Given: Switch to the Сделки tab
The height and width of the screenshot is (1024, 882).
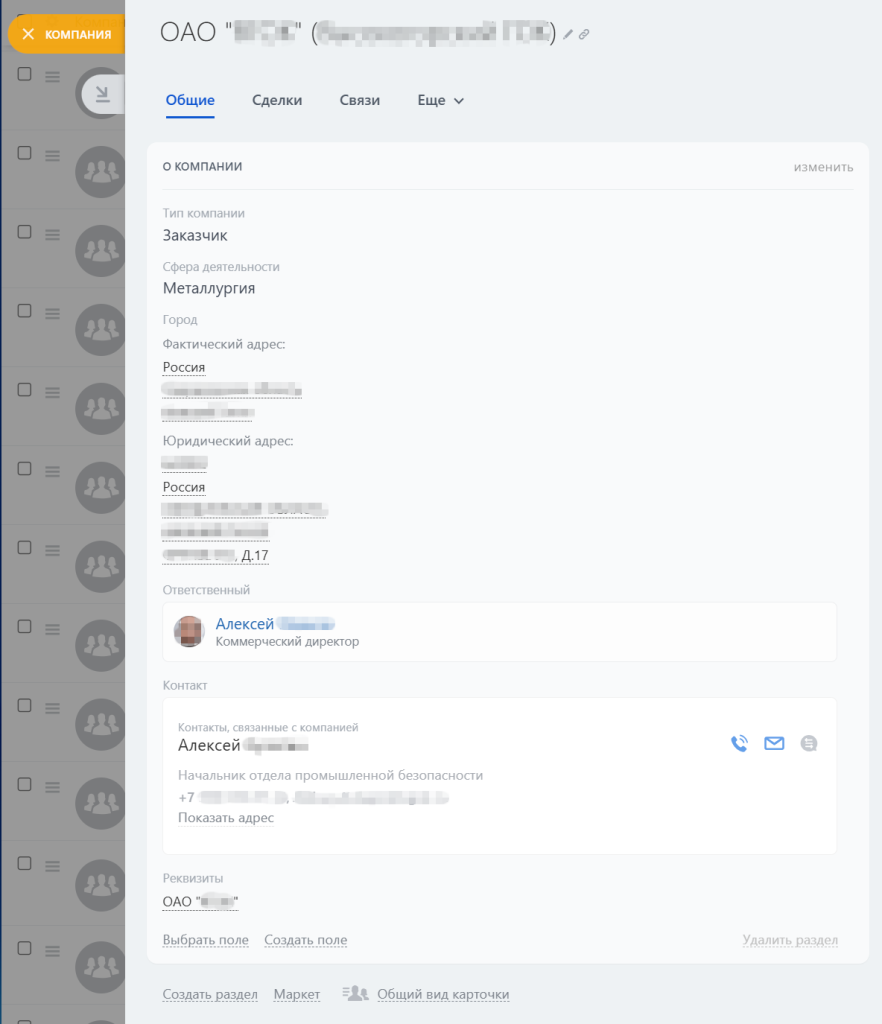Looking at the screenshot, I should point(277,101).
